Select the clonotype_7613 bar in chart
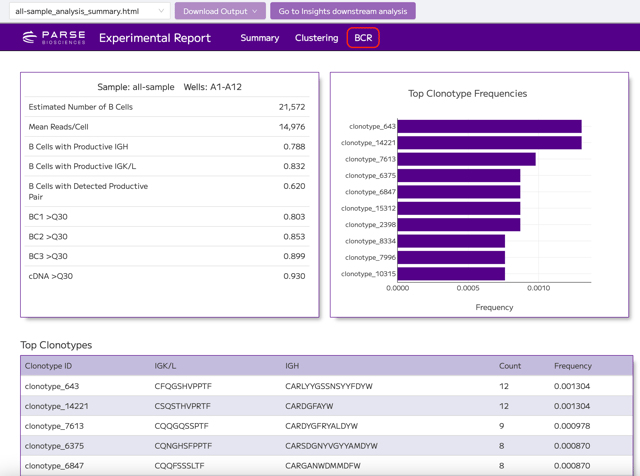The image size is (640, 476). point(467,159)
